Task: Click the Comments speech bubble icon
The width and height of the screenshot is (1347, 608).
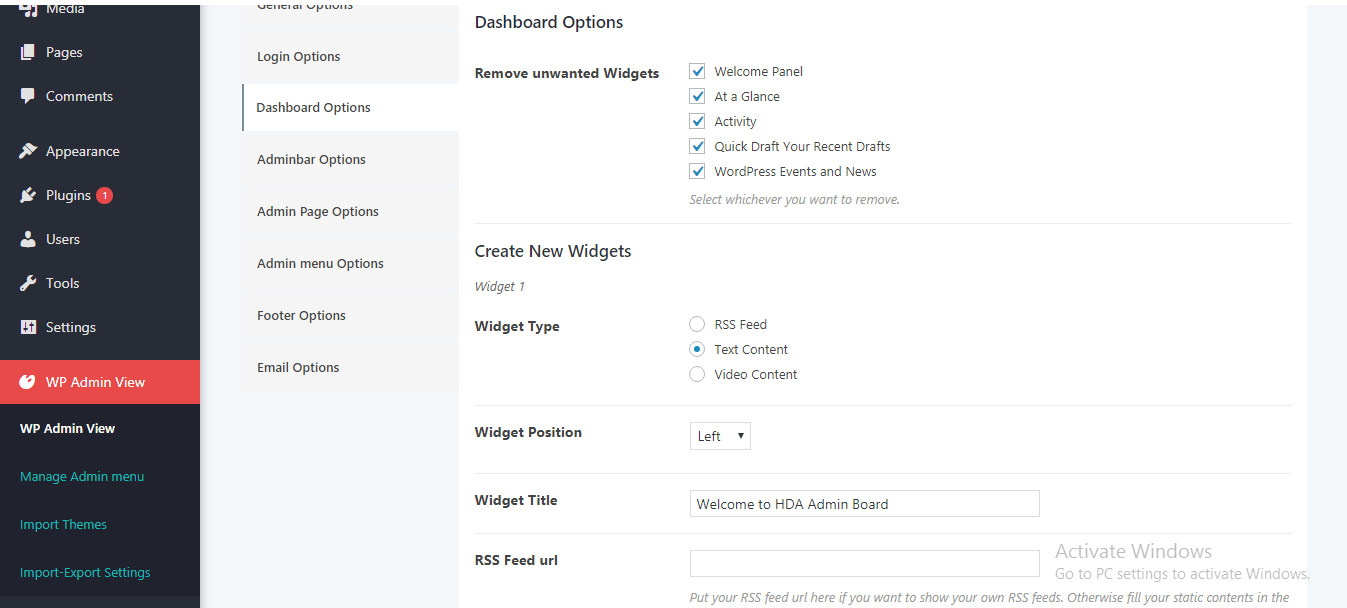Action: pyautogui.click(x=28, y=97)
